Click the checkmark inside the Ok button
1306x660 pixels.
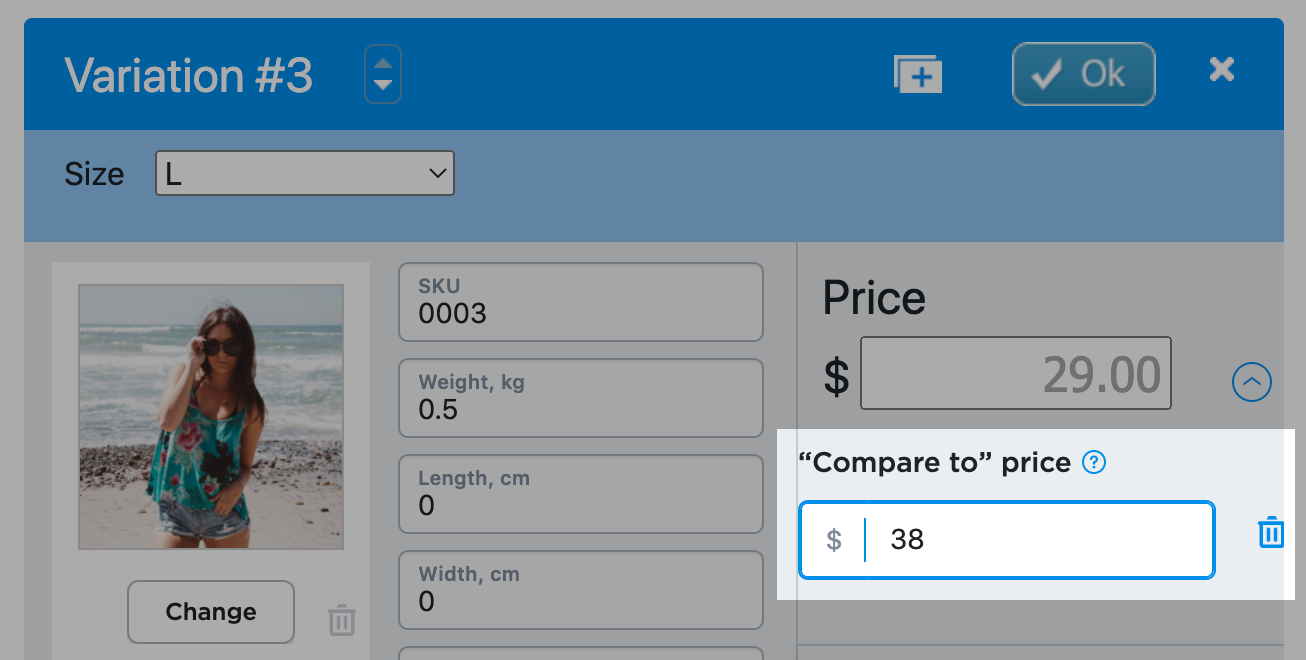pos(1046,73)
